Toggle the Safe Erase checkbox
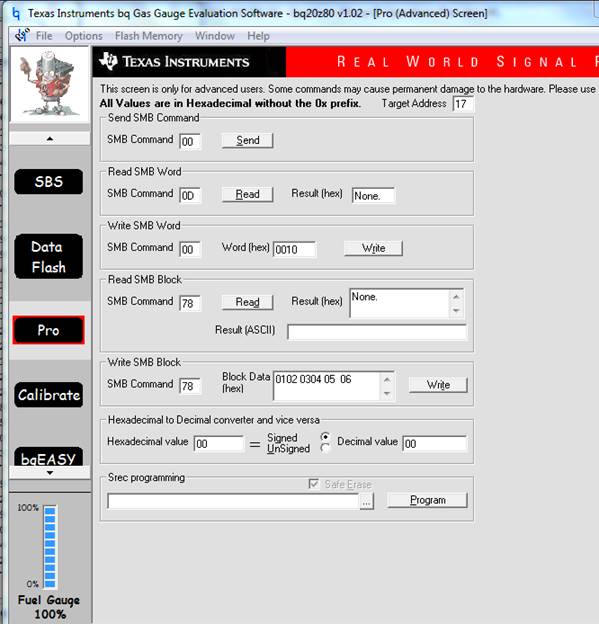Image resolution: width=599 pixels, height=624 pixels. click(314, 484)
